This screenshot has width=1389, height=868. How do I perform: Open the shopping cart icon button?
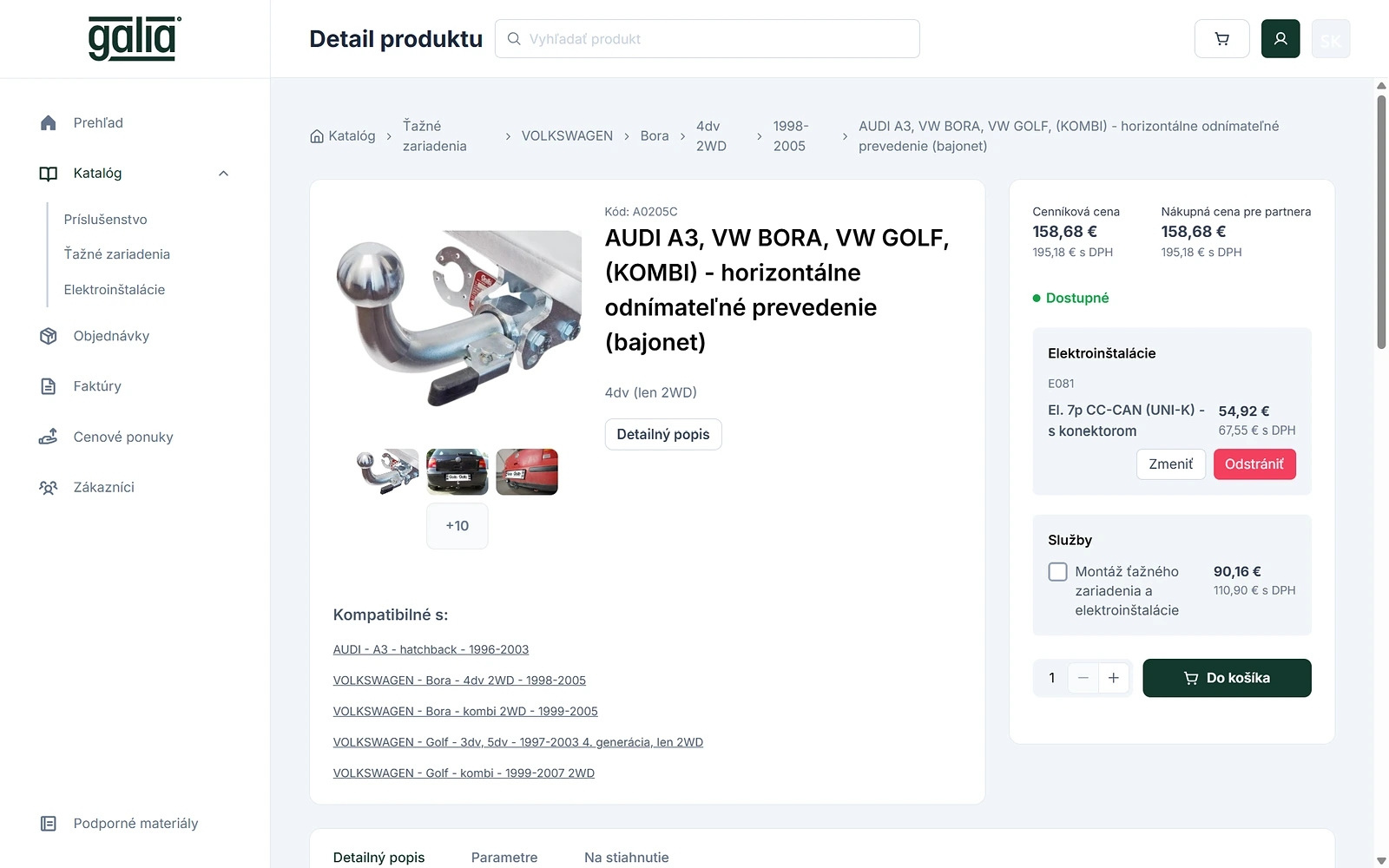(1221, 39)
